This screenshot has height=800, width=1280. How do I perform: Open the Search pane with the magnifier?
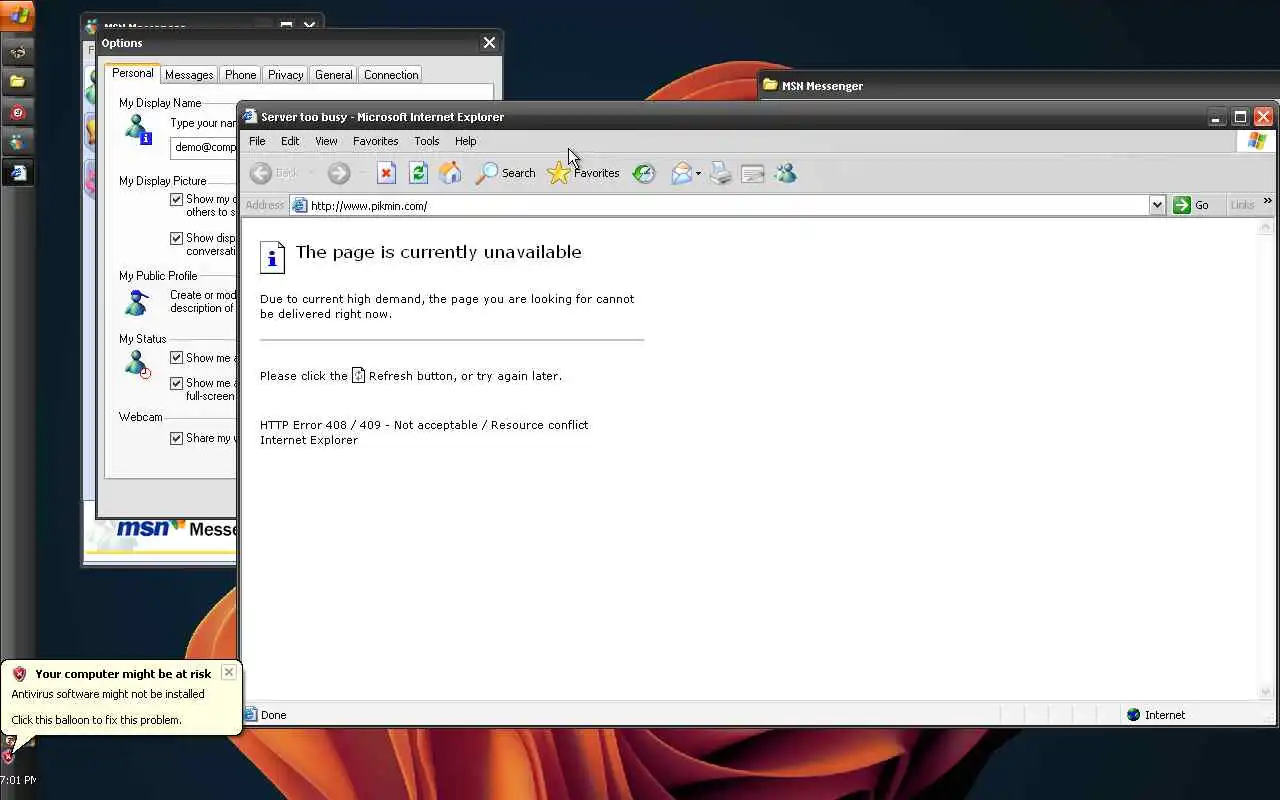click(x=486, y=173)
